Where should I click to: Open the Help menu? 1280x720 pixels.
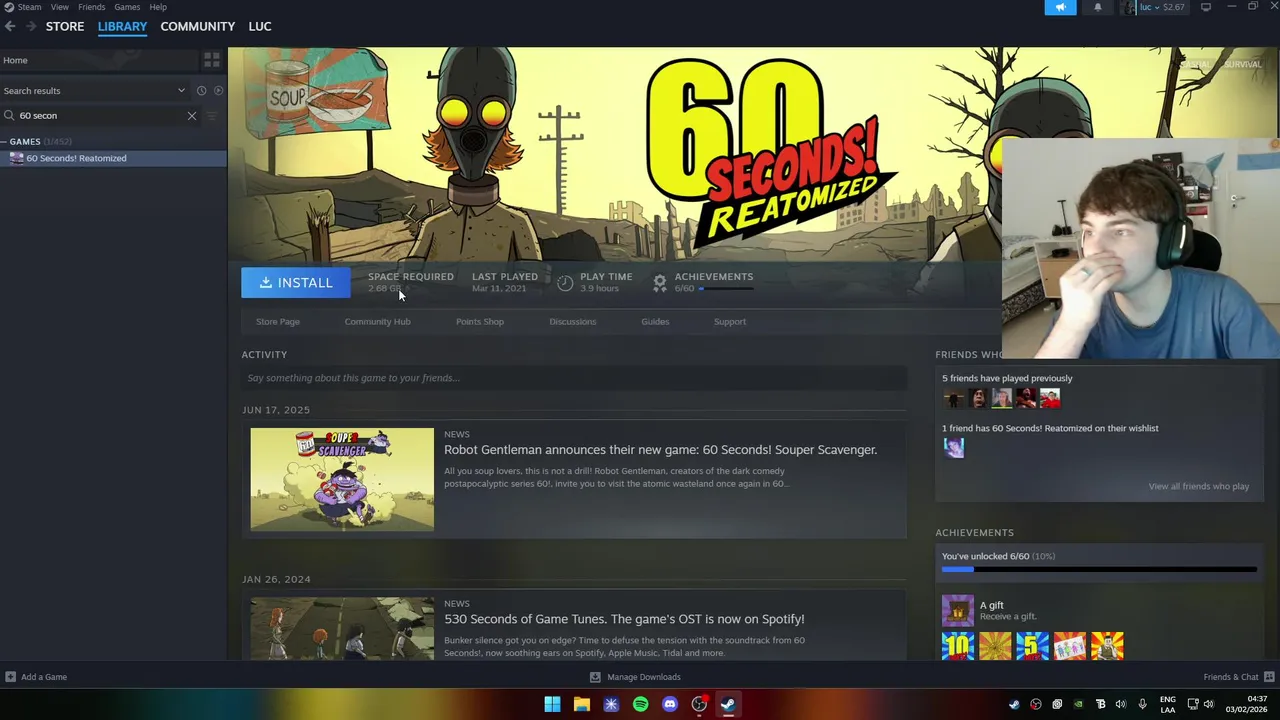tap(158, 7)
